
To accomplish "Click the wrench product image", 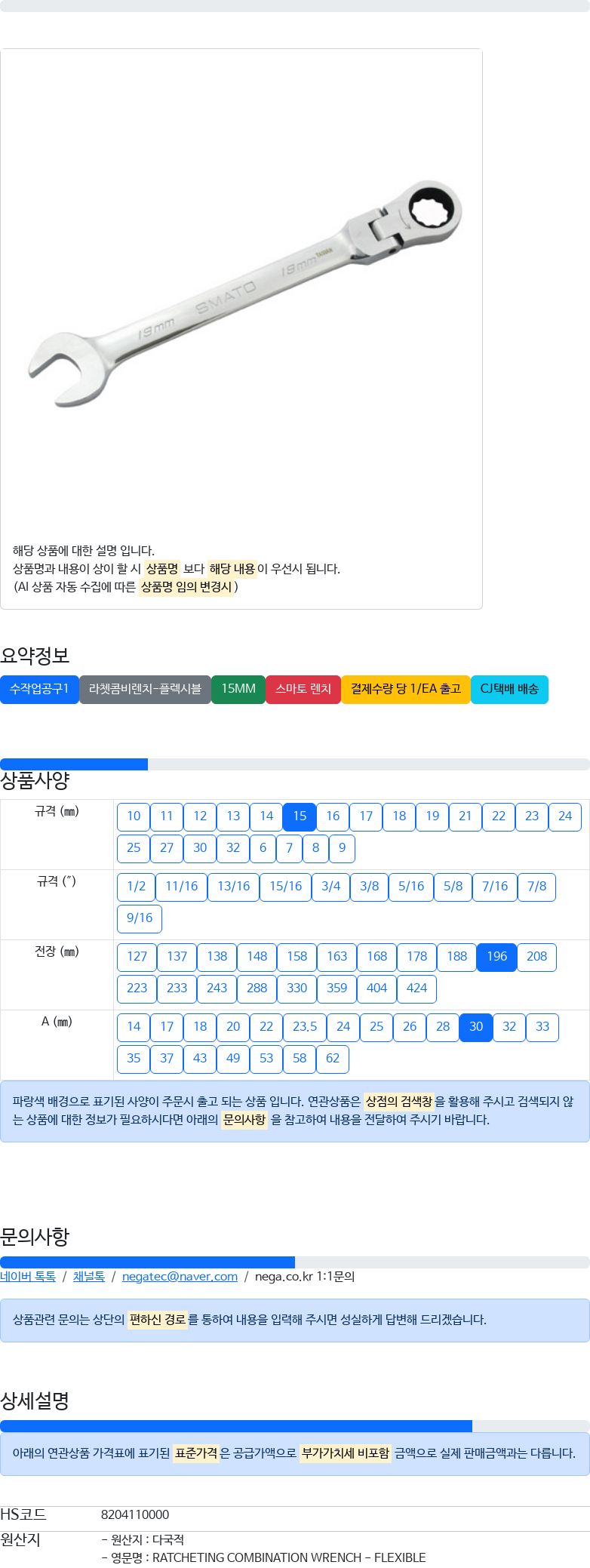I will (245, 293).
